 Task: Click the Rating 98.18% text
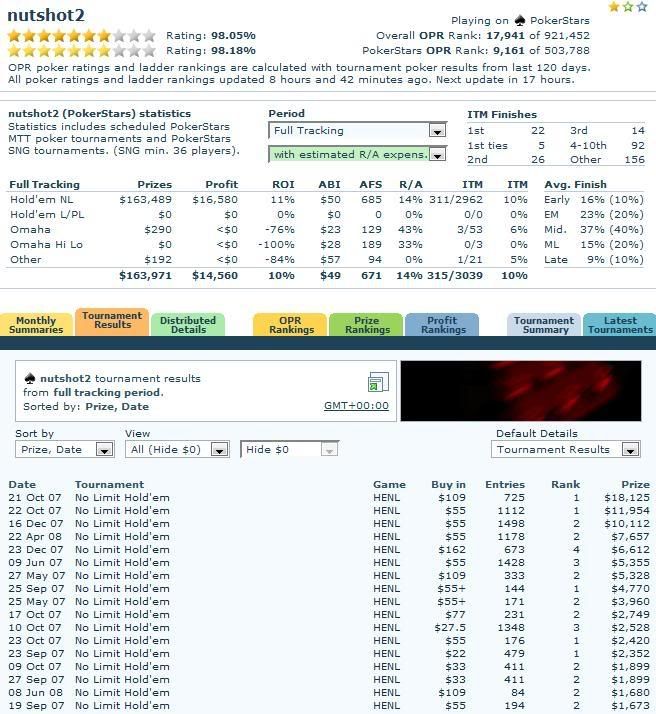pyautogui.click(x=211, y=51)
